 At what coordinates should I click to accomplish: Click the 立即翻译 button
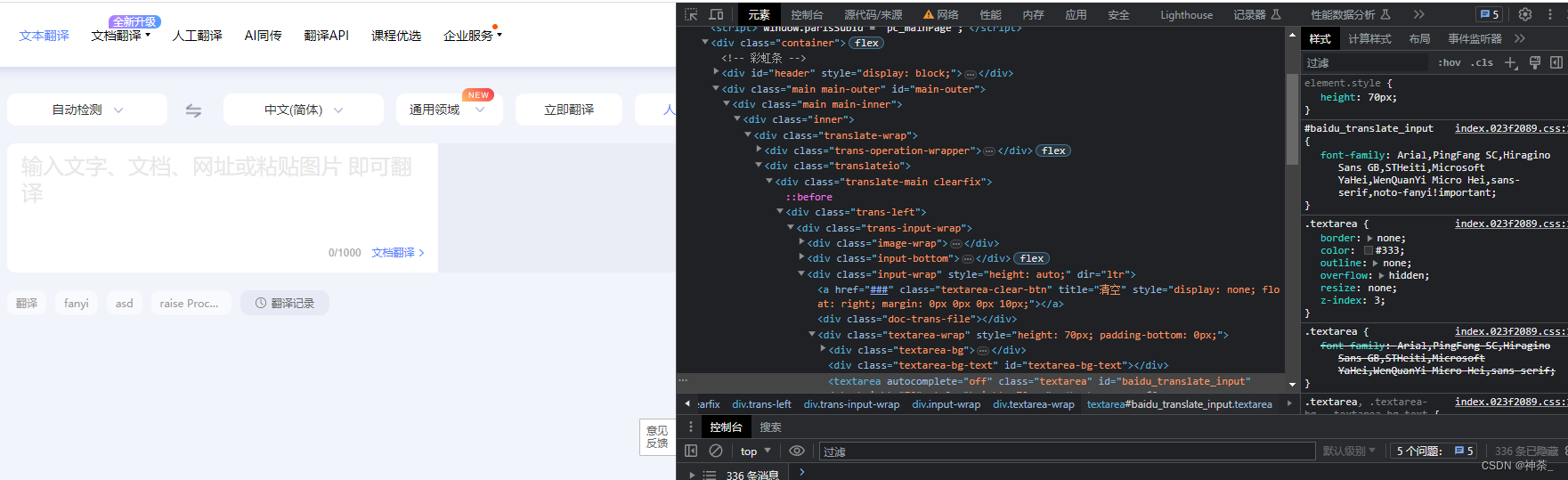point(569,110)
